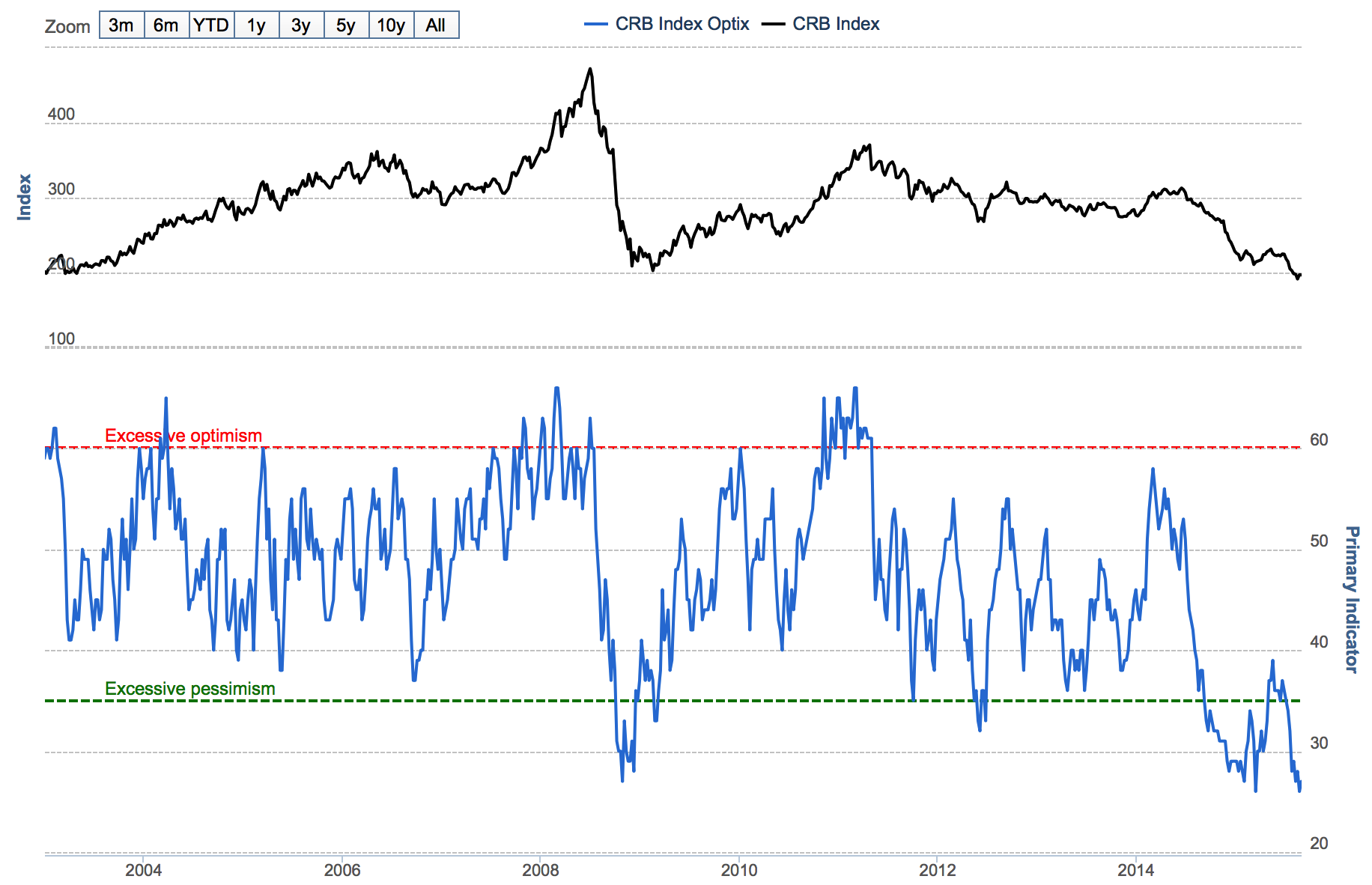This screenshot has height=885, width=1372.
Task: Click the blue CRB Index Optix legend line
Action: point(595,25)
